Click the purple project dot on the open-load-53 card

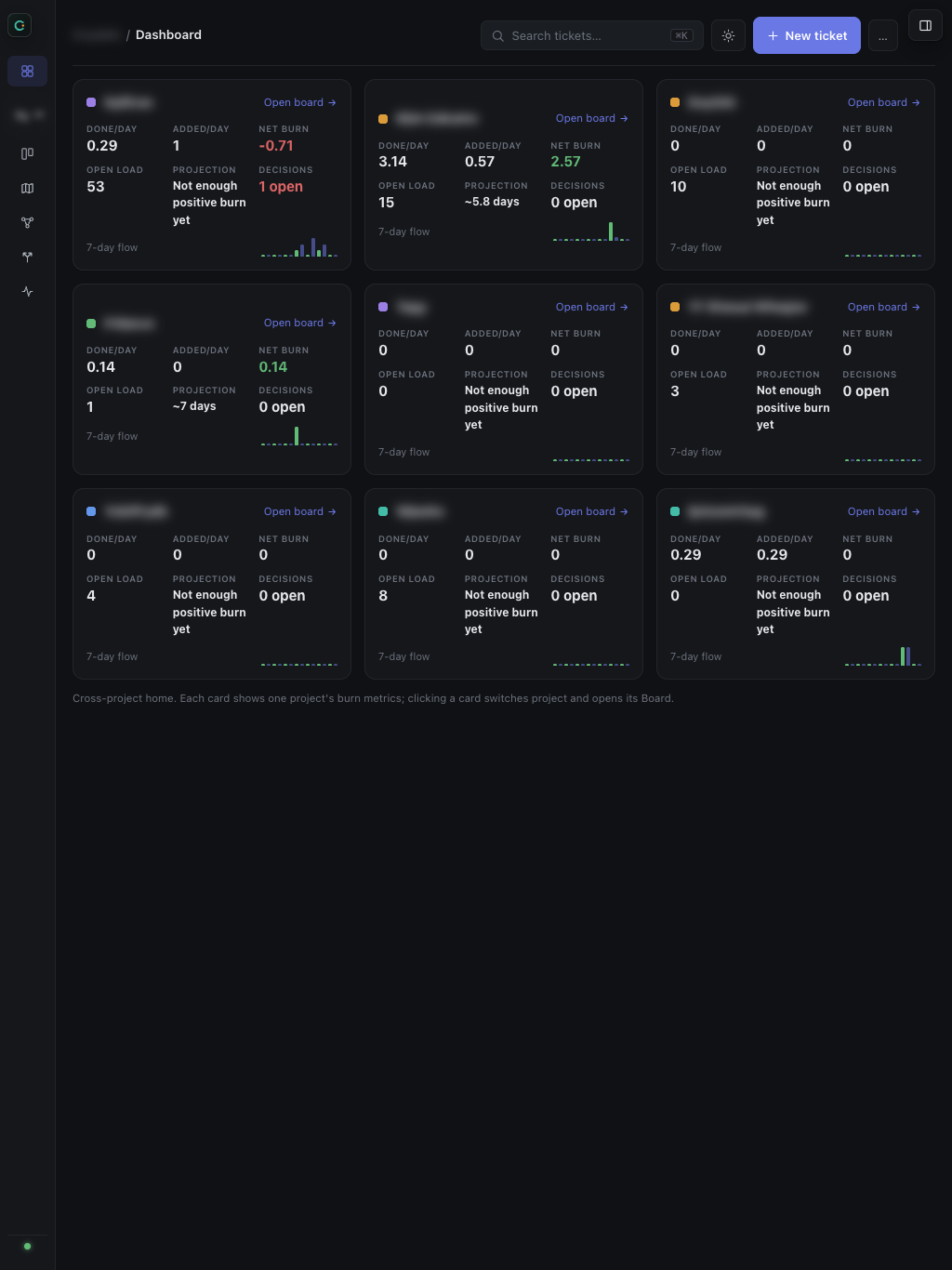[x=91, y=102]
